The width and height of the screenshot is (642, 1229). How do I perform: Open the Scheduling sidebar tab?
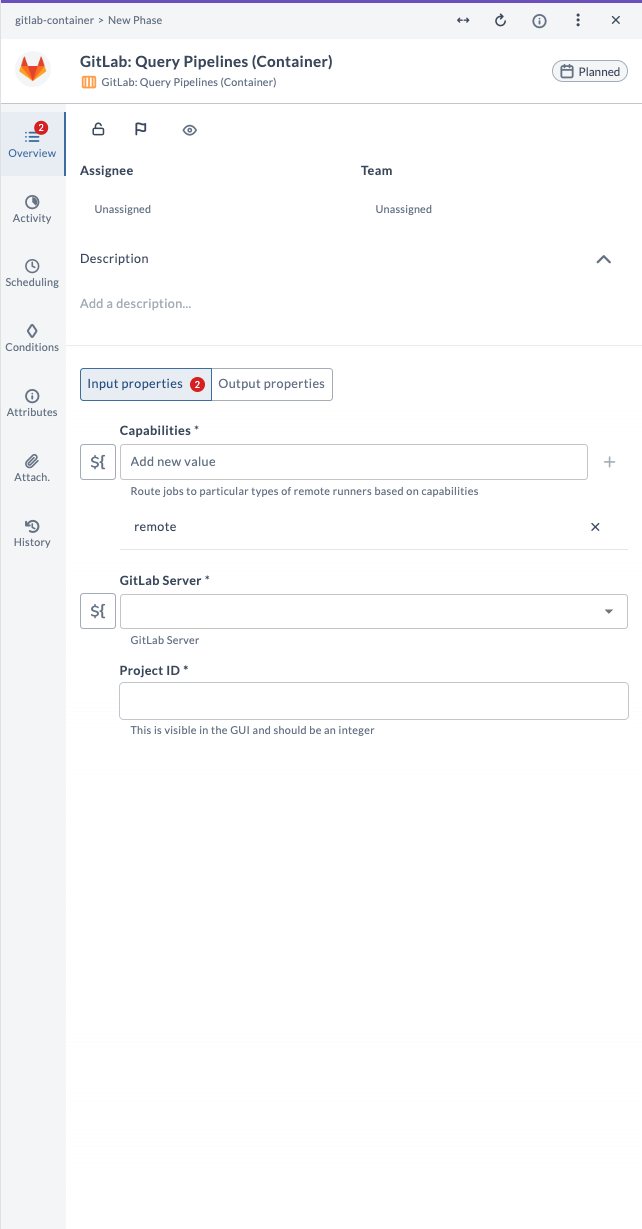pos(32,273)
